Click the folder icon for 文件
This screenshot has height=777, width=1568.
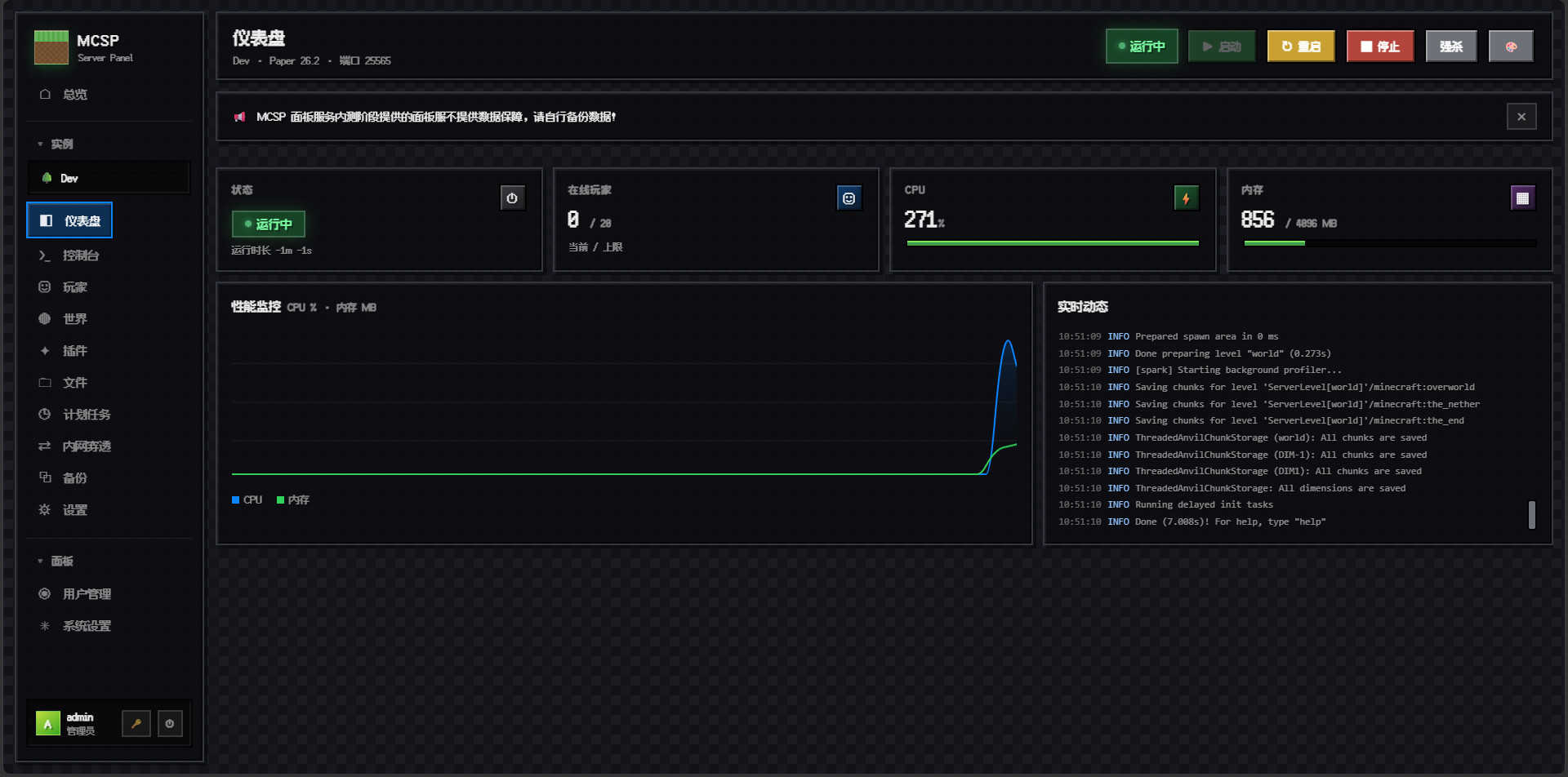tap(45, 383)
